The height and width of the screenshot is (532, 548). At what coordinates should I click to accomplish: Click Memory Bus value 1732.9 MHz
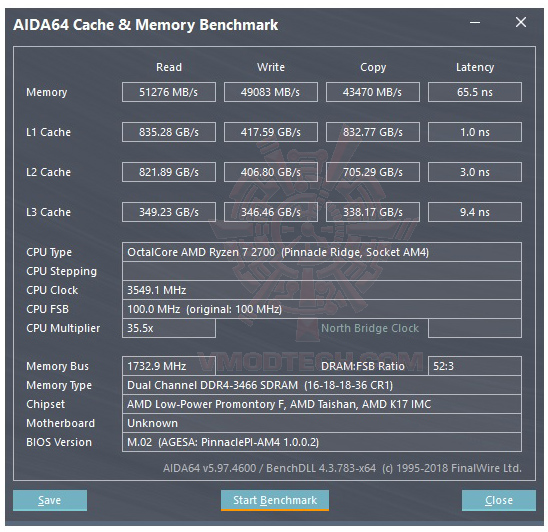(169, 366)
